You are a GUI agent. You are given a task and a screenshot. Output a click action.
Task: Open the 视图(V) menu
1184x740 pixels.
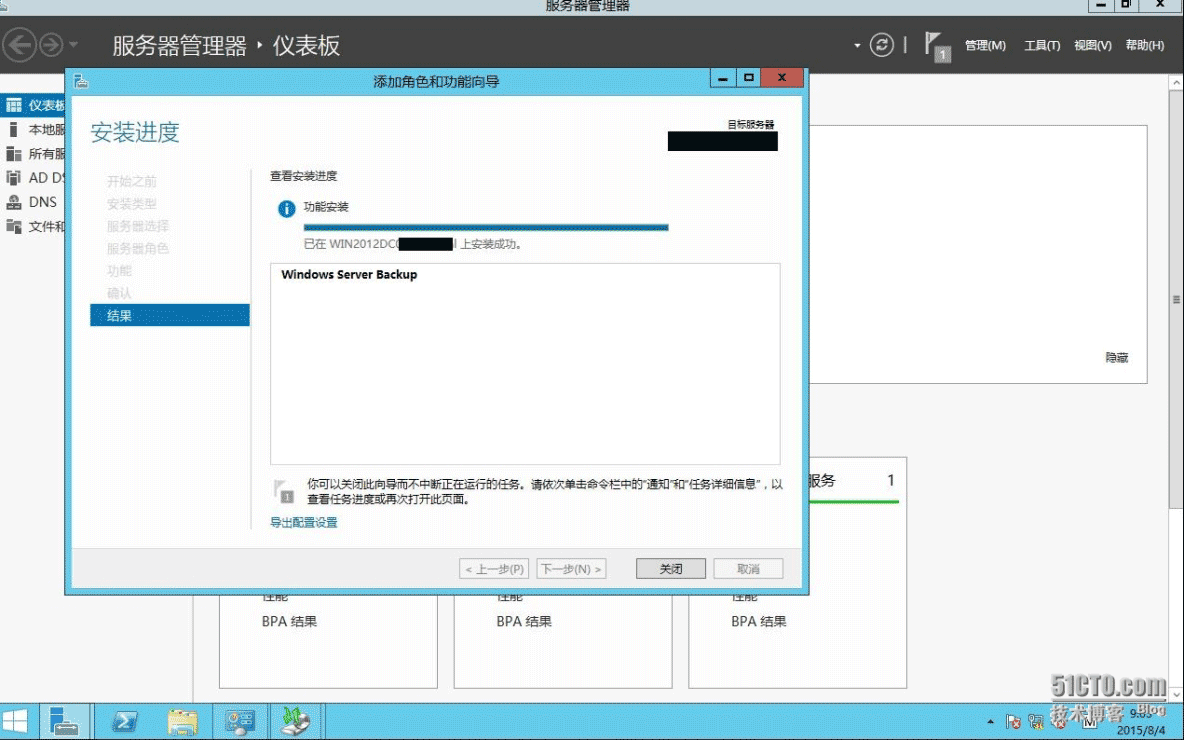coord(1093,45)
